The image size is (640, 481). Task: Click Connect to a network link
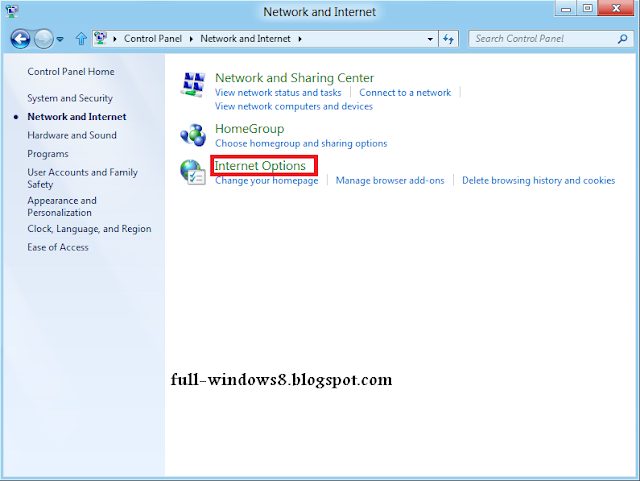(x=405, y=93)
